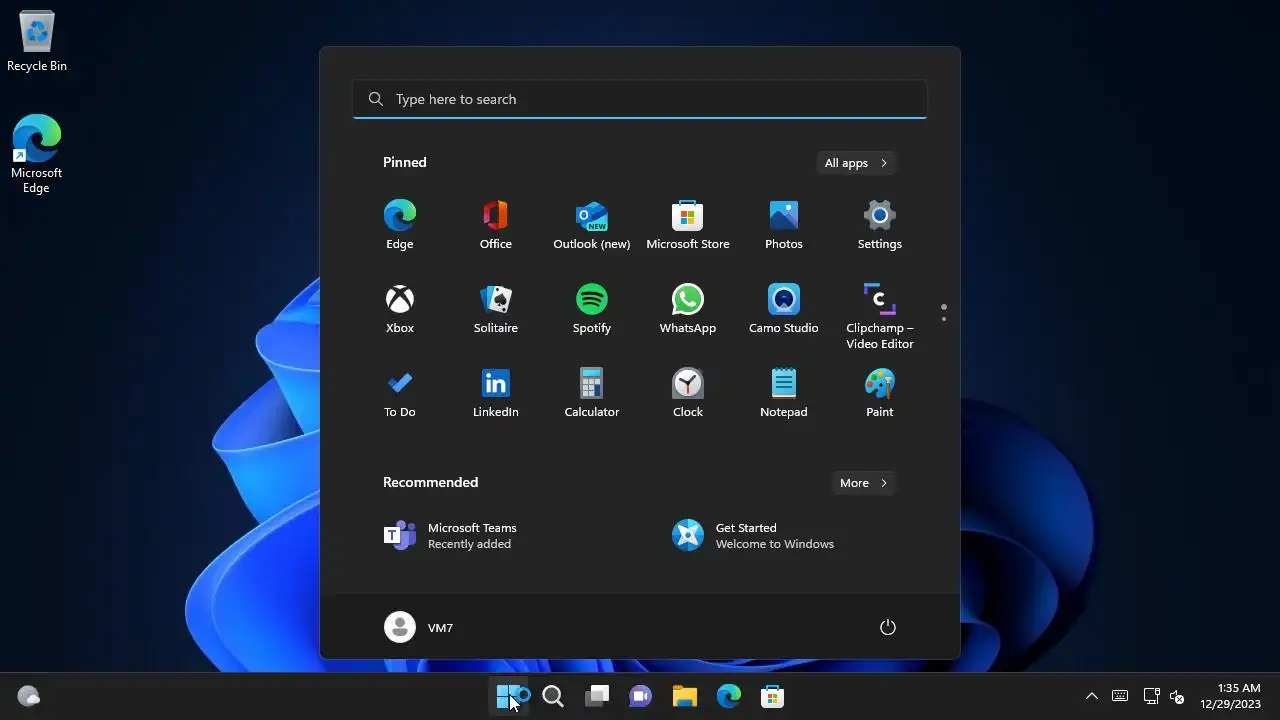The image size is (1280, 720).
Task: Open the VM7 user account menu
Action: point(419,628)
